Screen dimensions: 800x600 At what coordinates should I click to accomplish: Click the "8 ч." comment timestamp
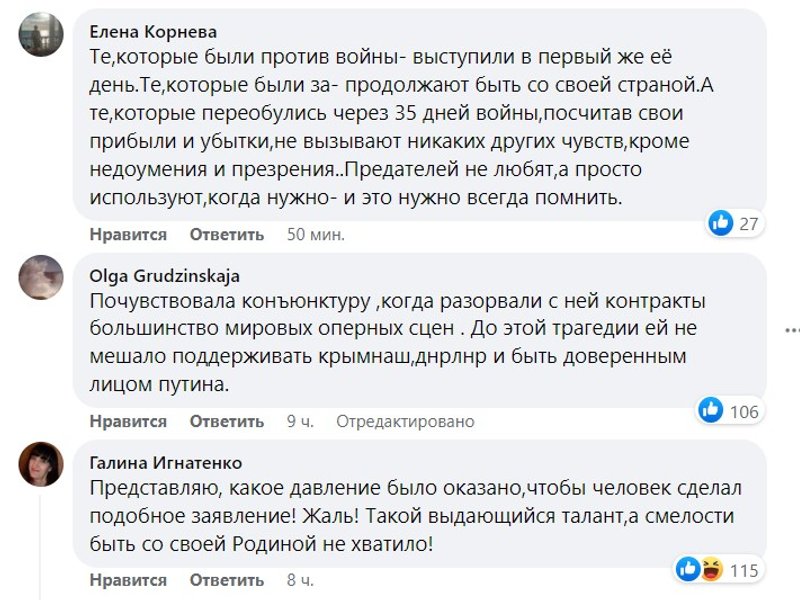coord(300,580)
